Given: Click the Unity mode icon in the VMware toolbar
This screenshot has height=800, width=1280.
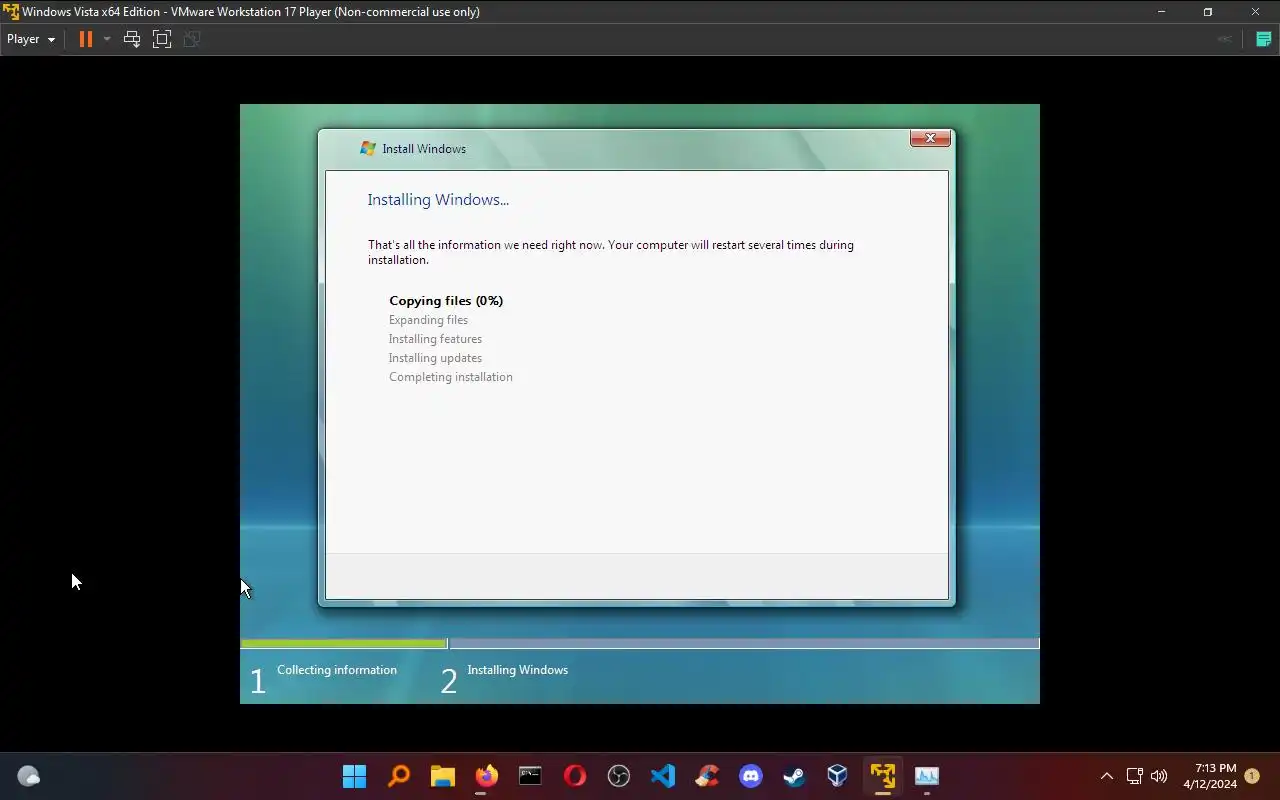Looking at the screenshot, I should 192,39.
